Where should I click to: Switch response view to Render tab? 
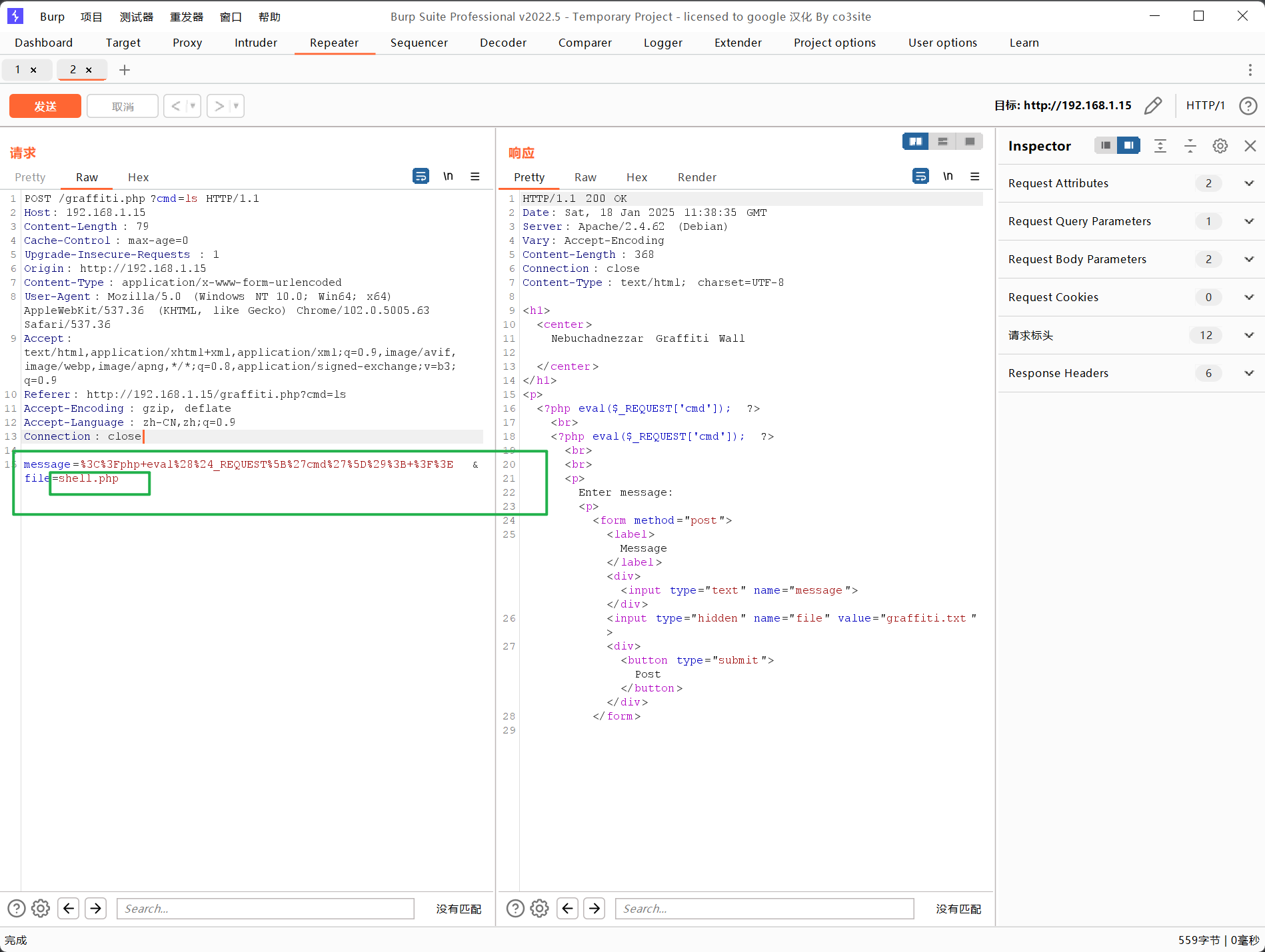pyautogui.click(x=697, y=177)
